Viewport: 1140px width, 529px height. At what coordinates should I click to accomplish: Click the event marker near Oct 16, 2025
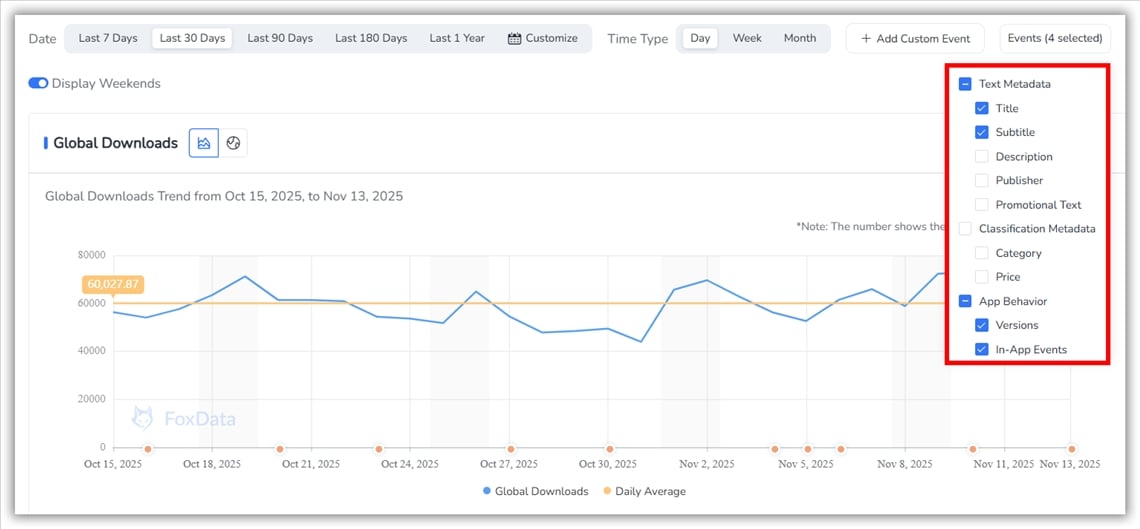coord(148,449)
